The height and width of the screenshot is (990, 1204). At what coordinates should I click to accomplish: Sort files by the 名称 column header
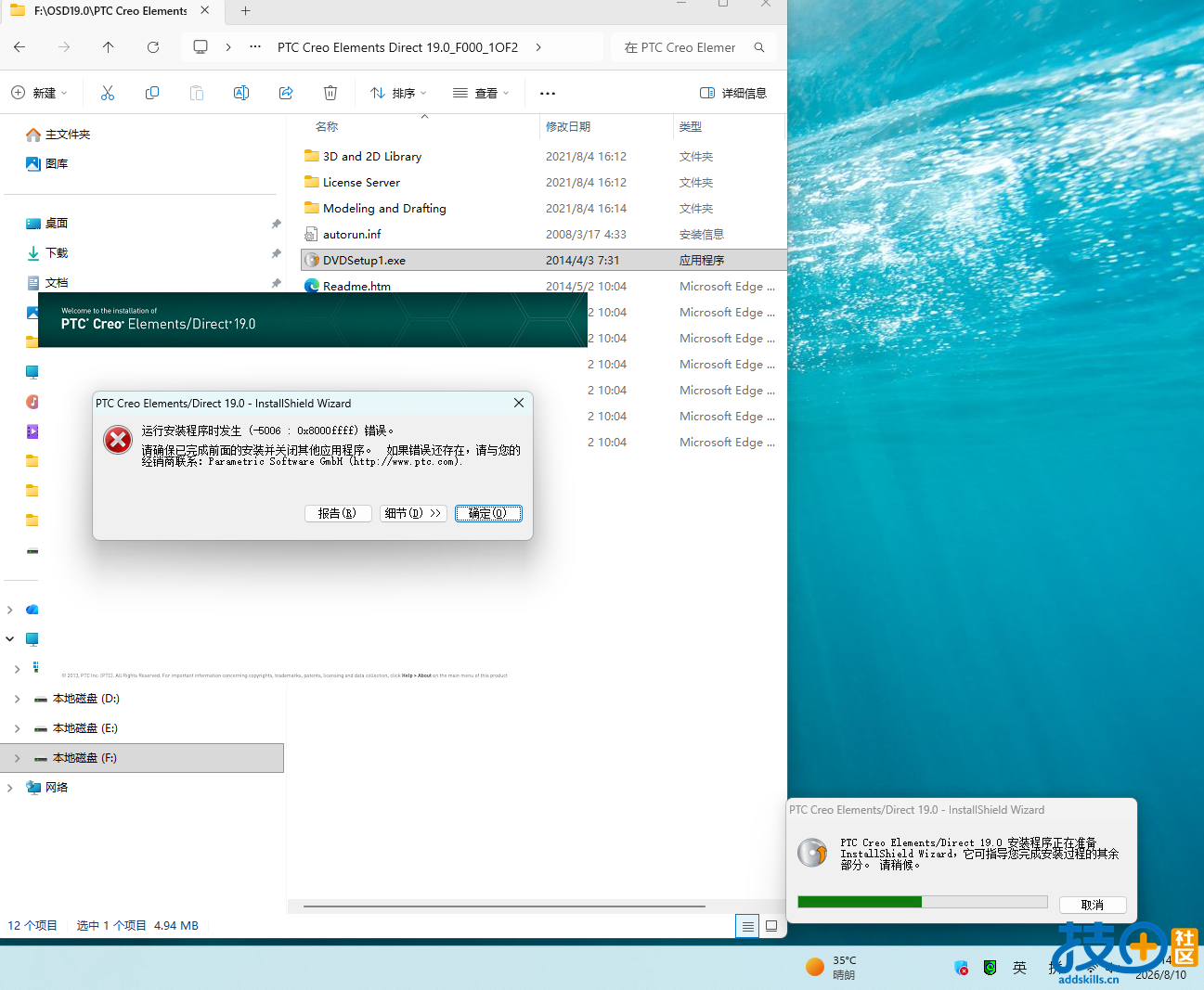coord(327,126)
